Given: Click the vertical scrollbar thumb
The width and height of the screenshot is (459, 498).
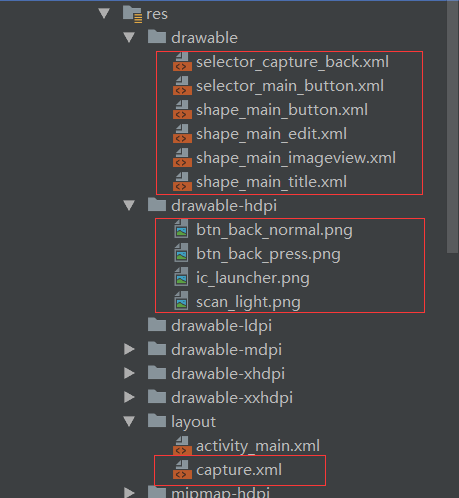Looking at the screenshot, I should tap(452, 127).
